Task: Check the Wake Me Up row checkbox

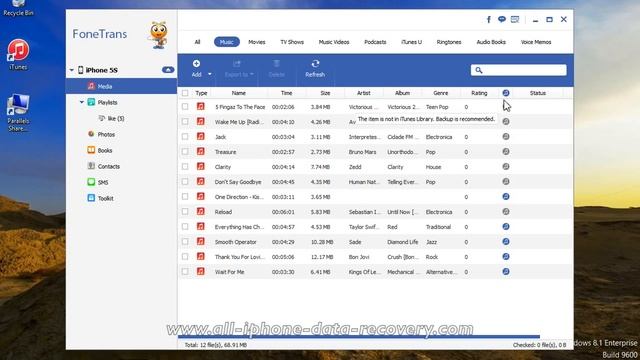Action: pos(185,122)
